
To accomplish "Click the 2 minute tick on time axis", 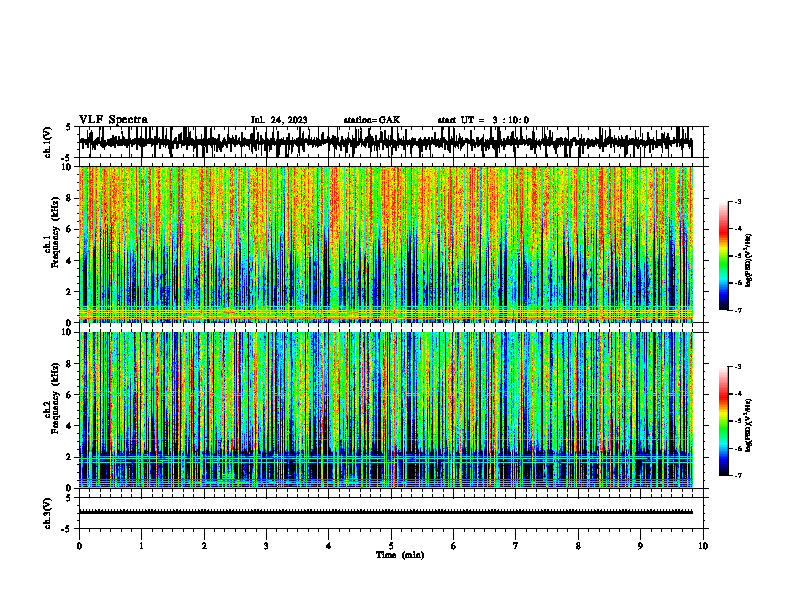I will [x=204, y=546].
